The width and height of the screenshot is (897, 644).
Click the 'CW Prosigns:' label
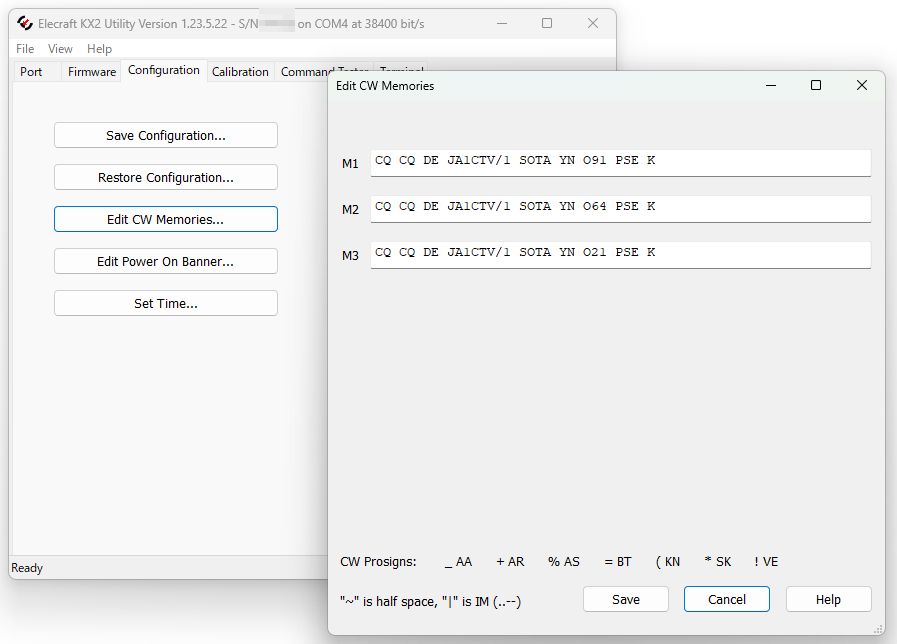click(378, 562)
